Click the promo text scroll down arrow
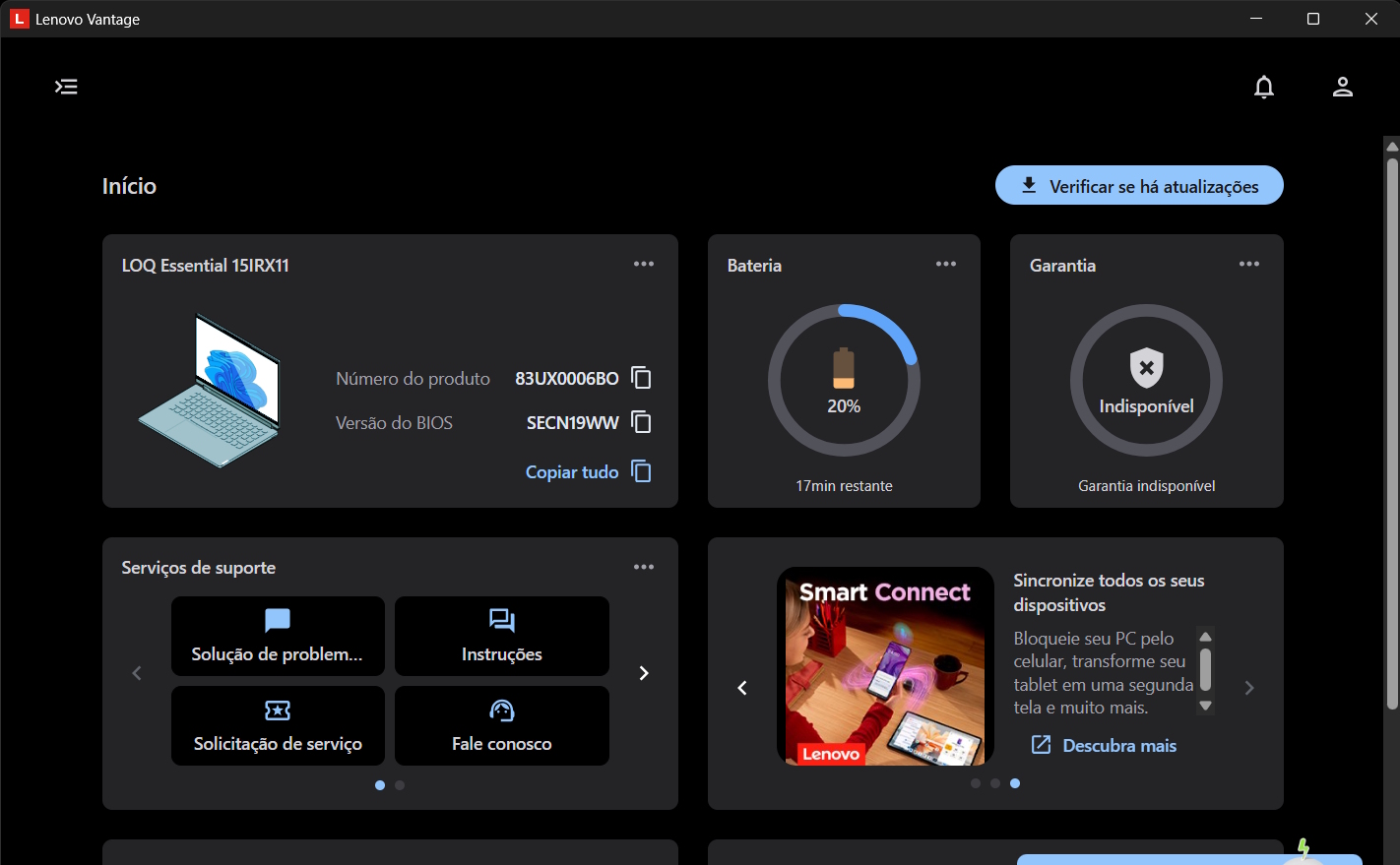This screenshot has height=865, width=1400. pos(1205,706)
